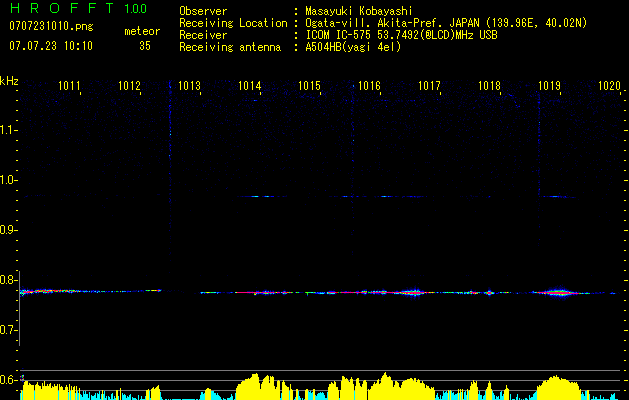Click the 1018 time marker
629x400 pixels.
click(x=489, y=86)
